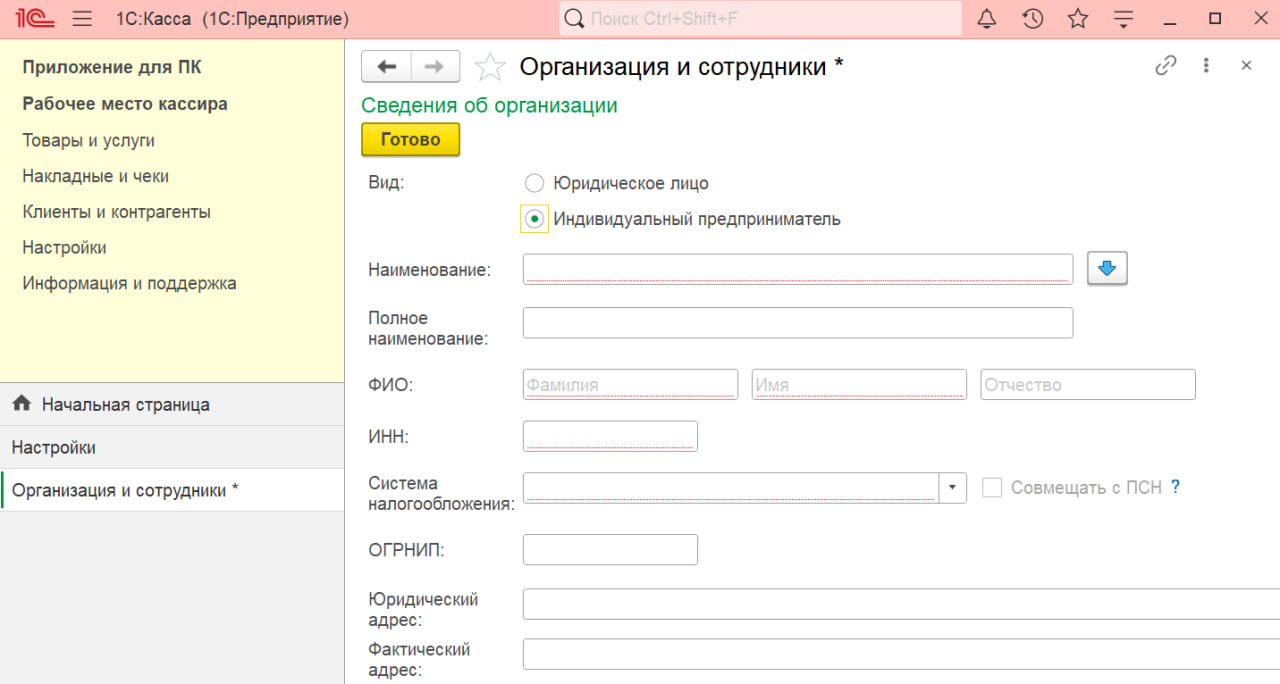Toggle Совмещать с ПСН checkbox
The image size is (1280, 684).
pyautogui.click(x=992, y=487)
